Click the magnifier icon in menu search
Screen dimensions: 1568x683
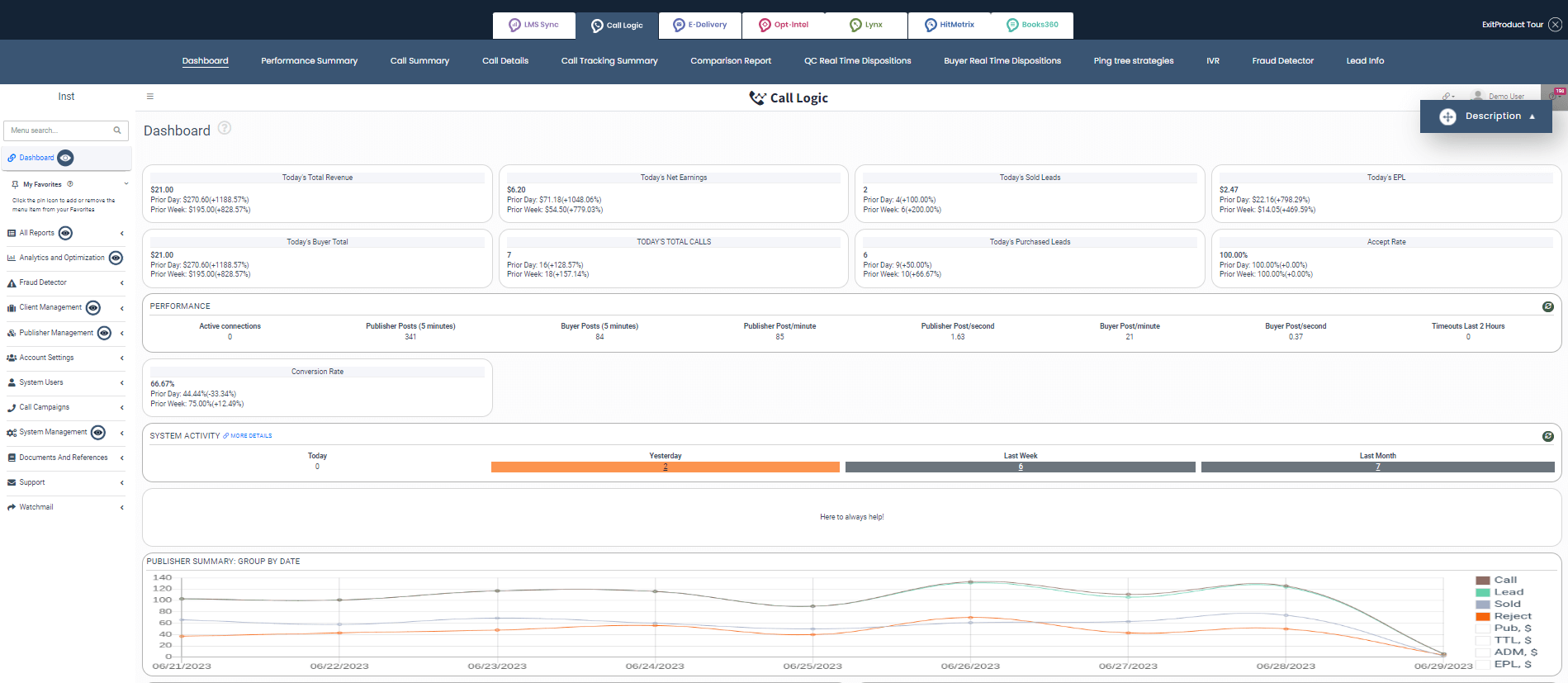pyautogui.click(x=117, y=130)
